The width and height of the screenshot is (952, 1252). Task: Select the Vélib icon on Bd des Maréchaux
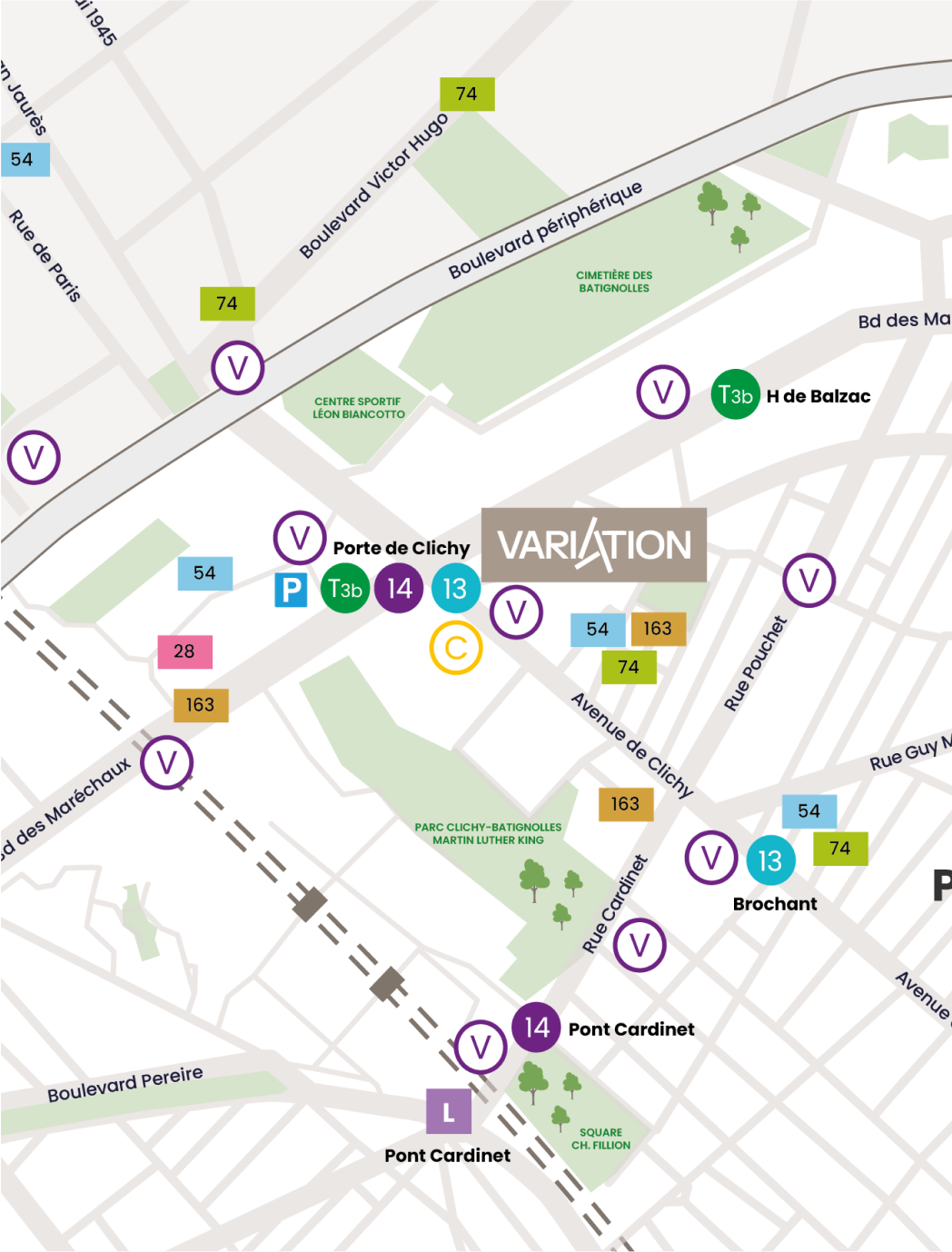point(167,763)
